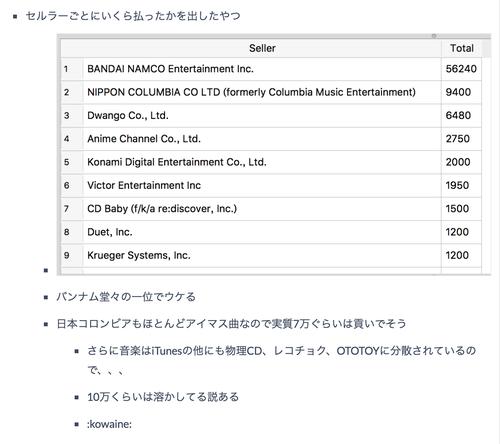This screenshot has width=500, height=444.
Task: Select the CD Baby seller cell
Action: click(262, 209)
